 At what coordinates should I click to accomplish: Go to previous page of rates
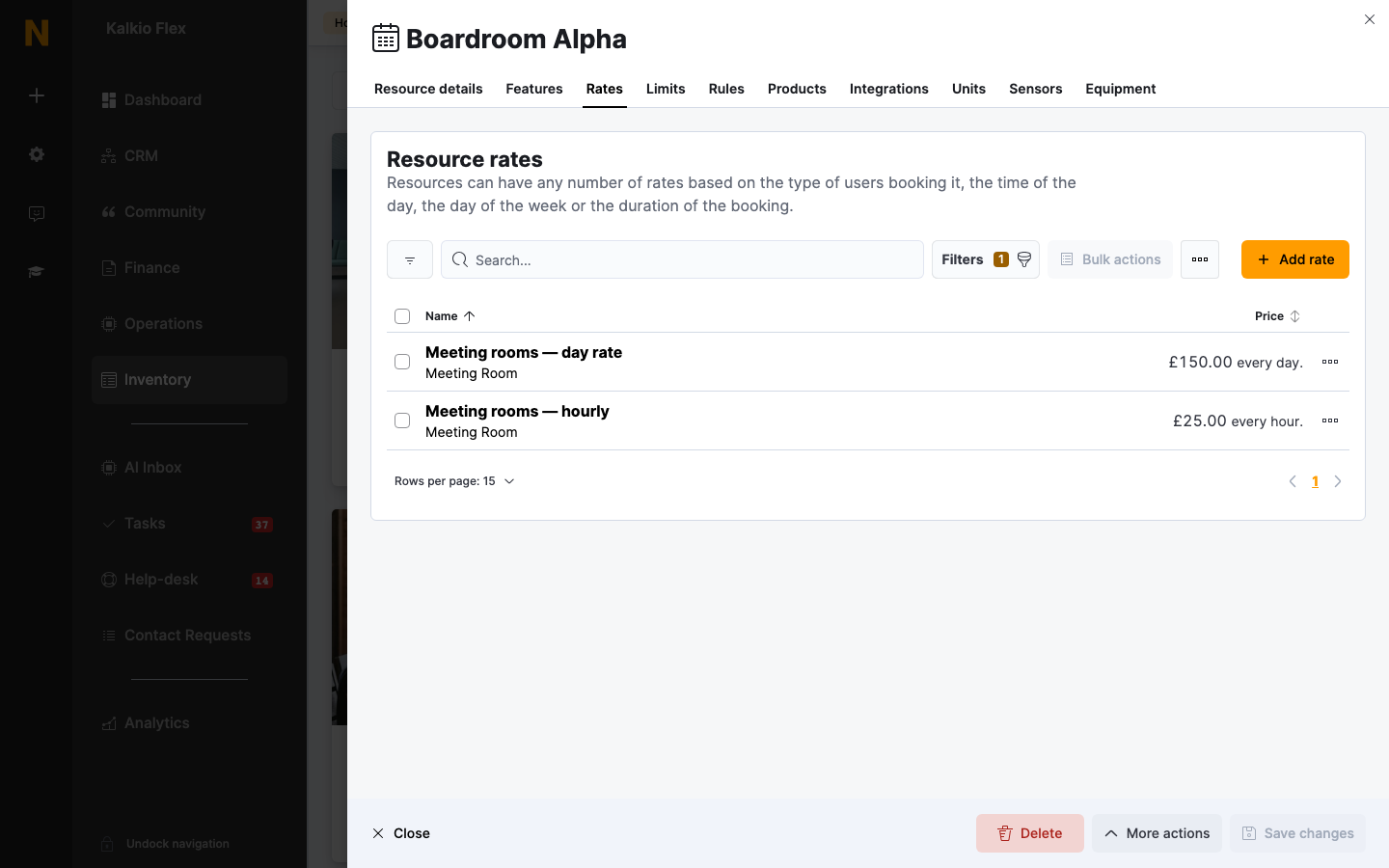[1293, 481]
